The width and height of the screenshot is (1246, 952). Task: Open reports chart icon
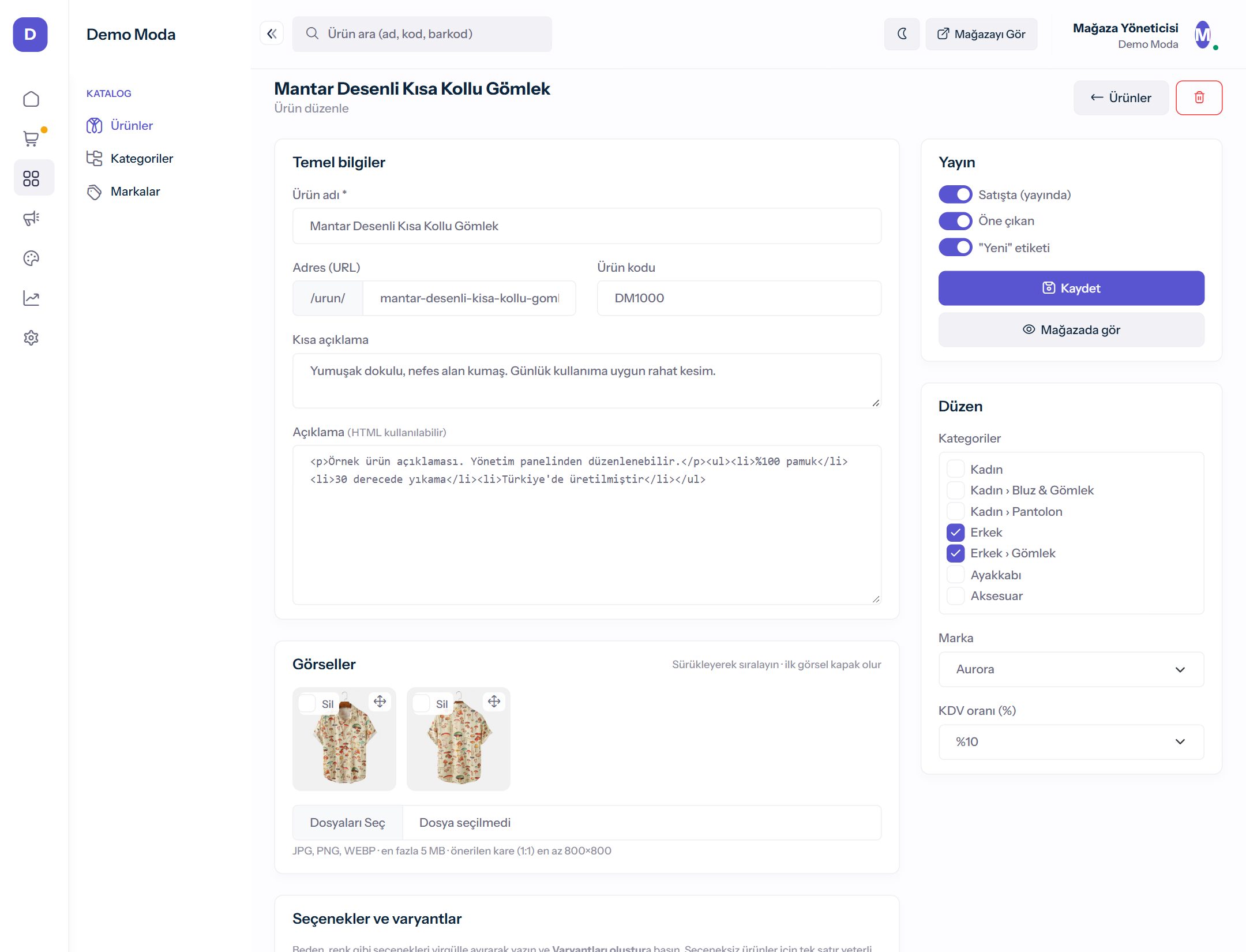(x=31, y=298)
